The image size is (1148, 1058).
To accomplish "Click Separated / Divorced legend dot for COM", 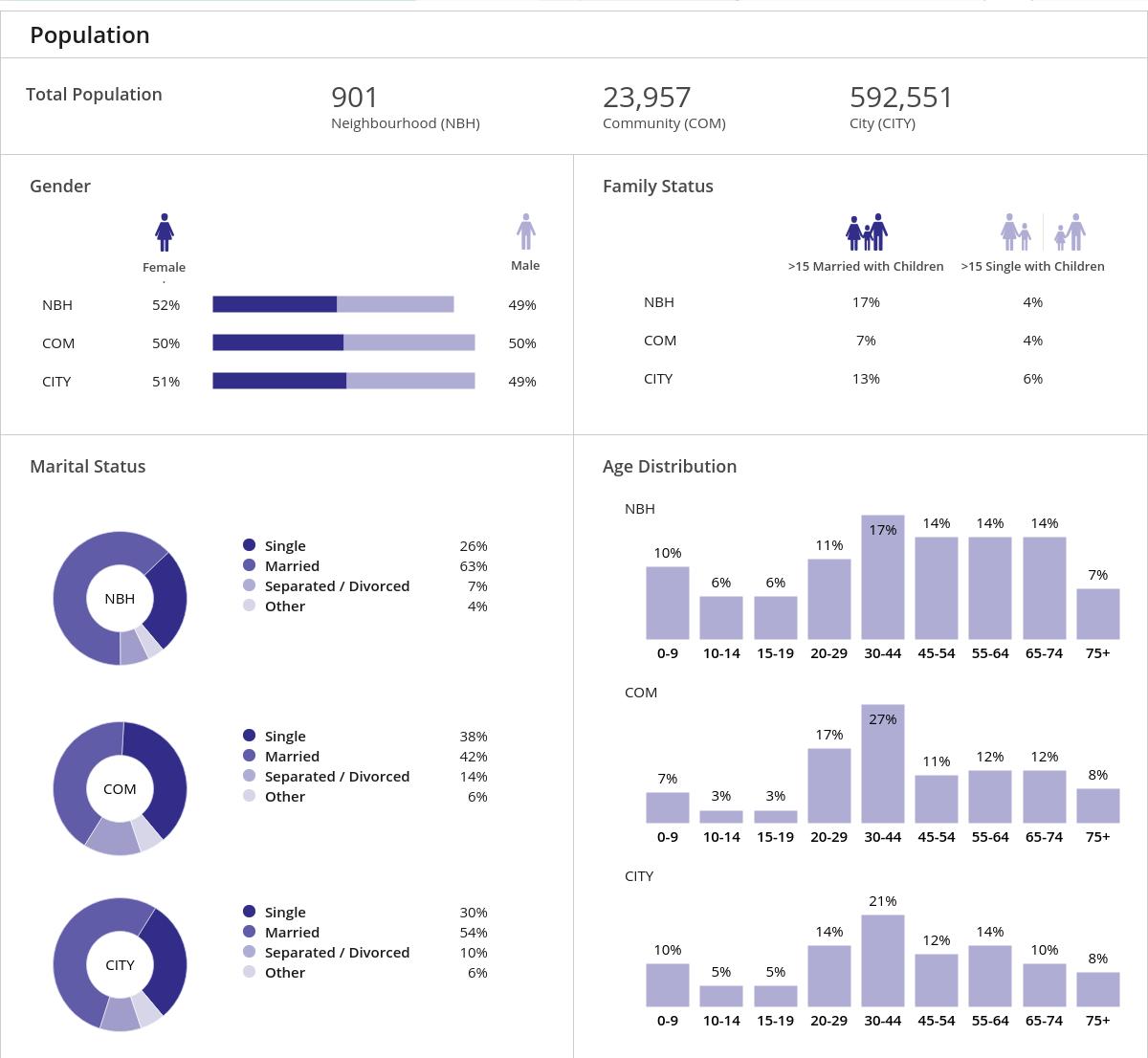I will tap(249, 776).
